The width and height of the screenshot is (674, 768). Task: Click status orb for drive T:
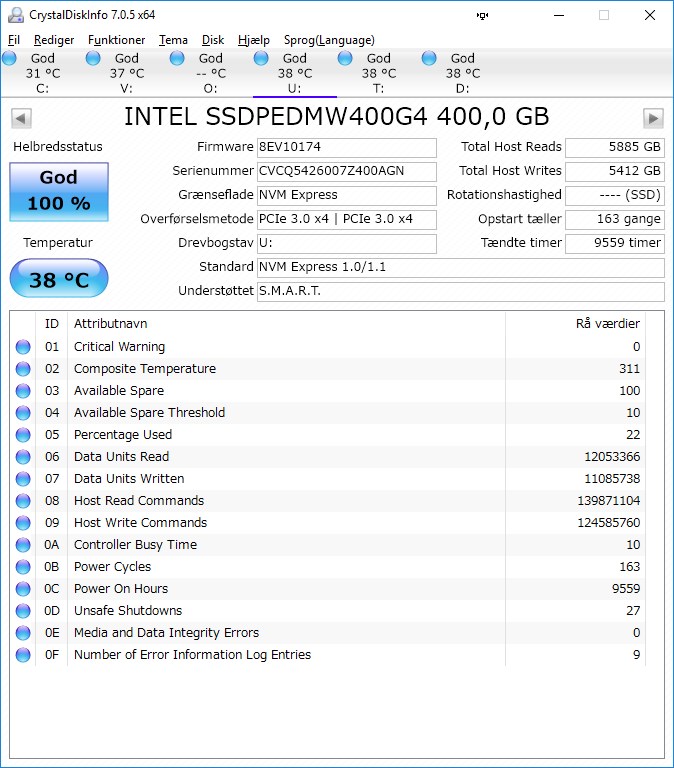(345, 58)
